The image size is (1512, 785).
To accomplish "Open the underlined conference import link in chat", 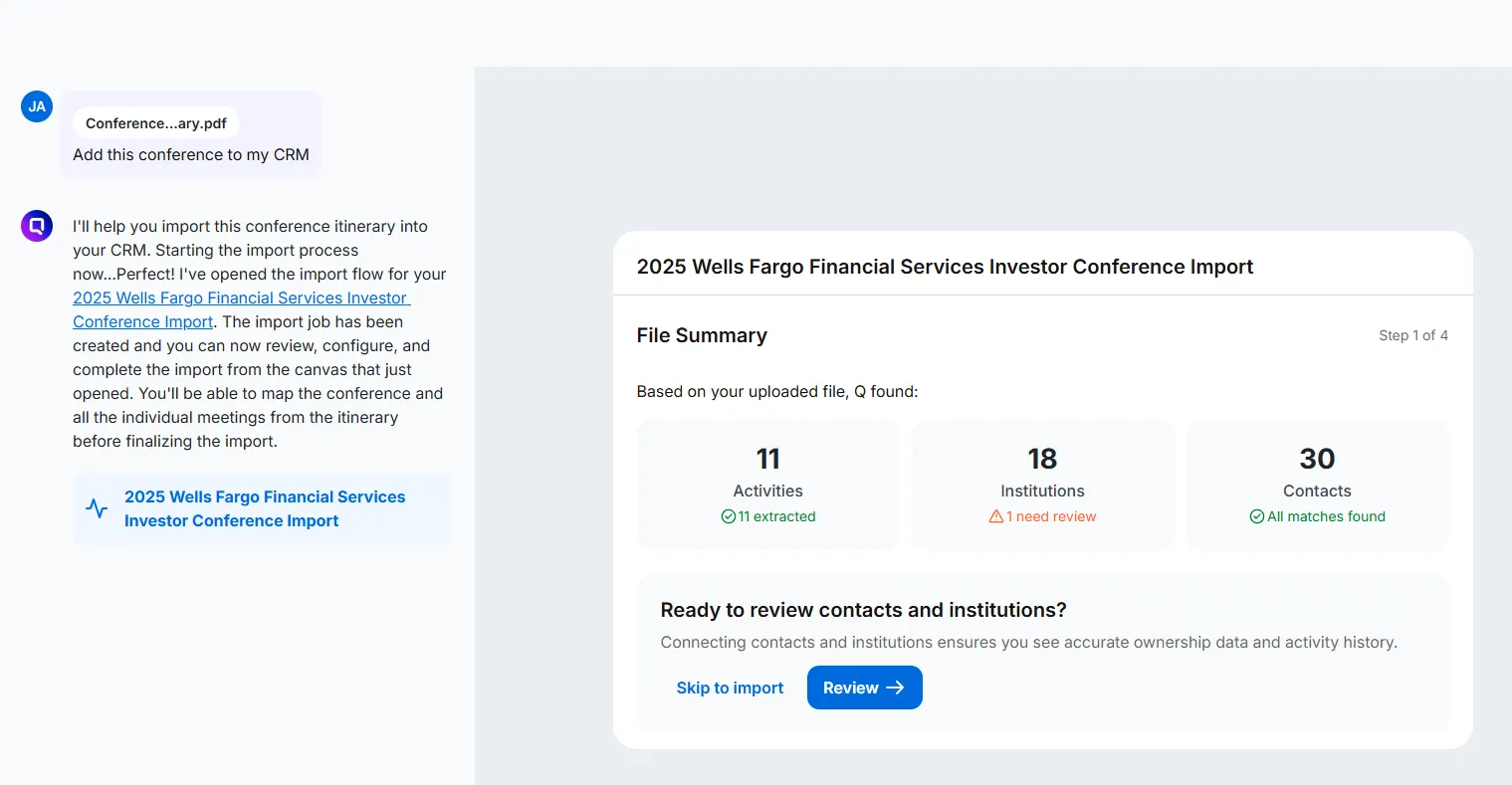I will point(241,298).
